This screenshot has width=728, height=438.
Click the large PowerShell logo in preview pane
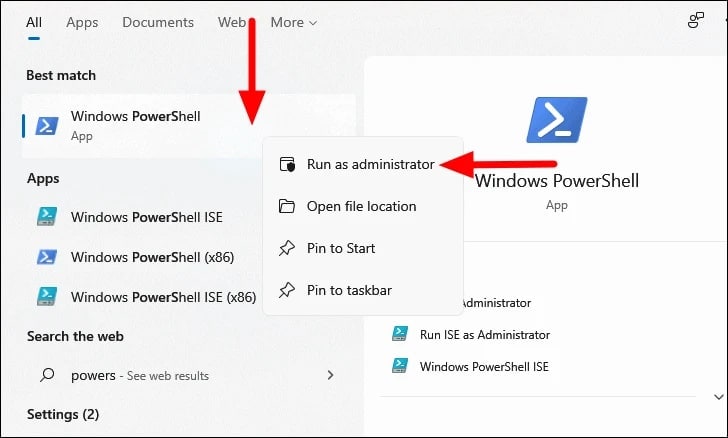pyautogui.click(x=557, y=120)
